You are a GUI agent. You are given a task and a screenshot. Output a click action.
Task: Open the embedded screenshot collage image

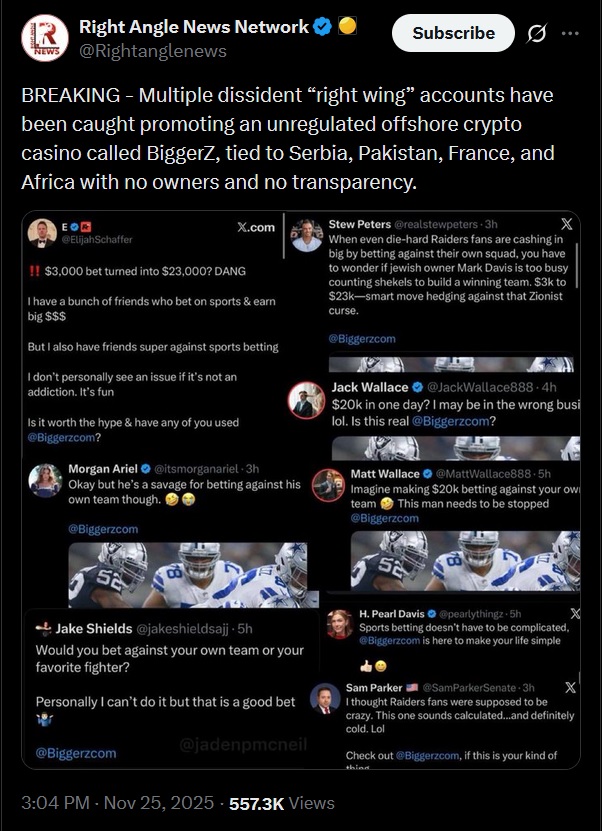tap(301, 489)
